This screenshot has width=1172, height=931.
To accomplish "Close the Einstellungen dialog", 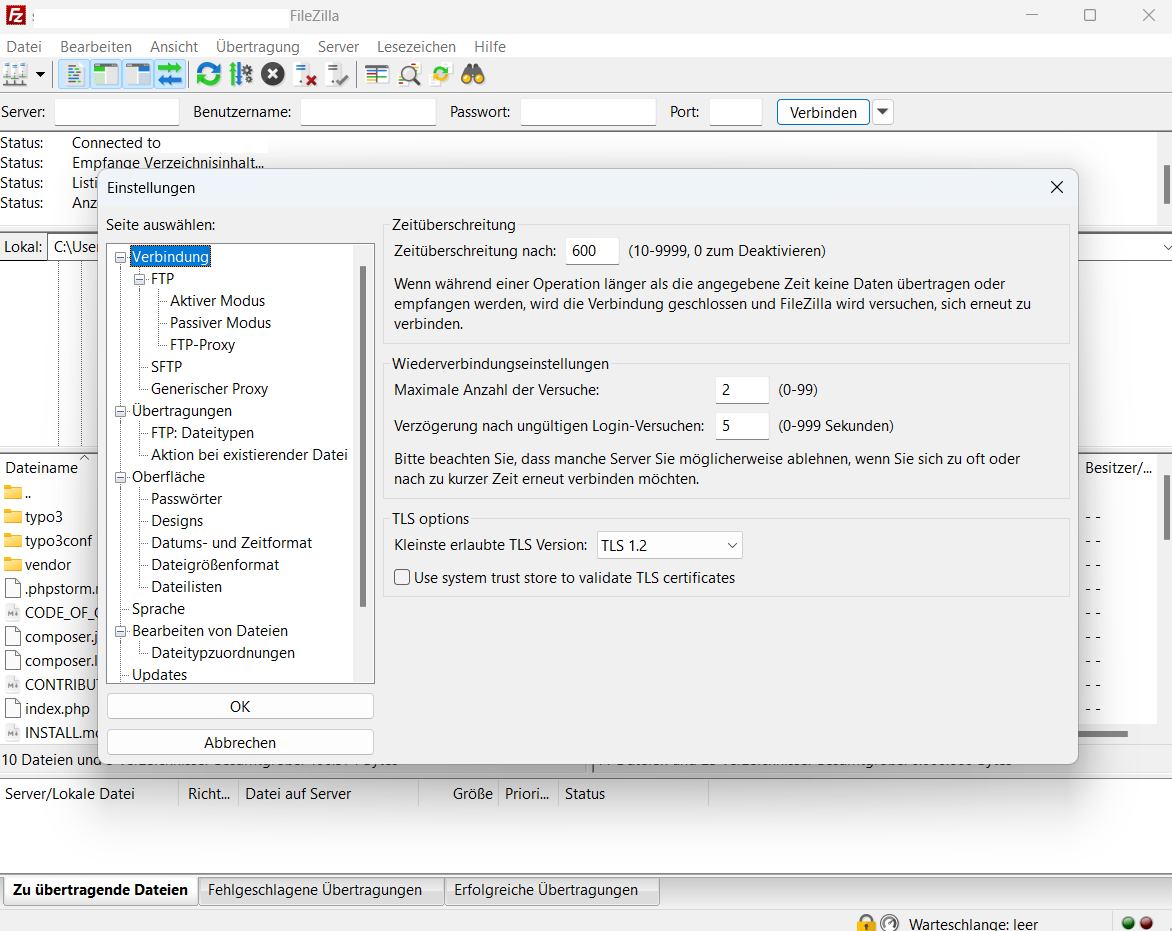I will pos(1056,187).
